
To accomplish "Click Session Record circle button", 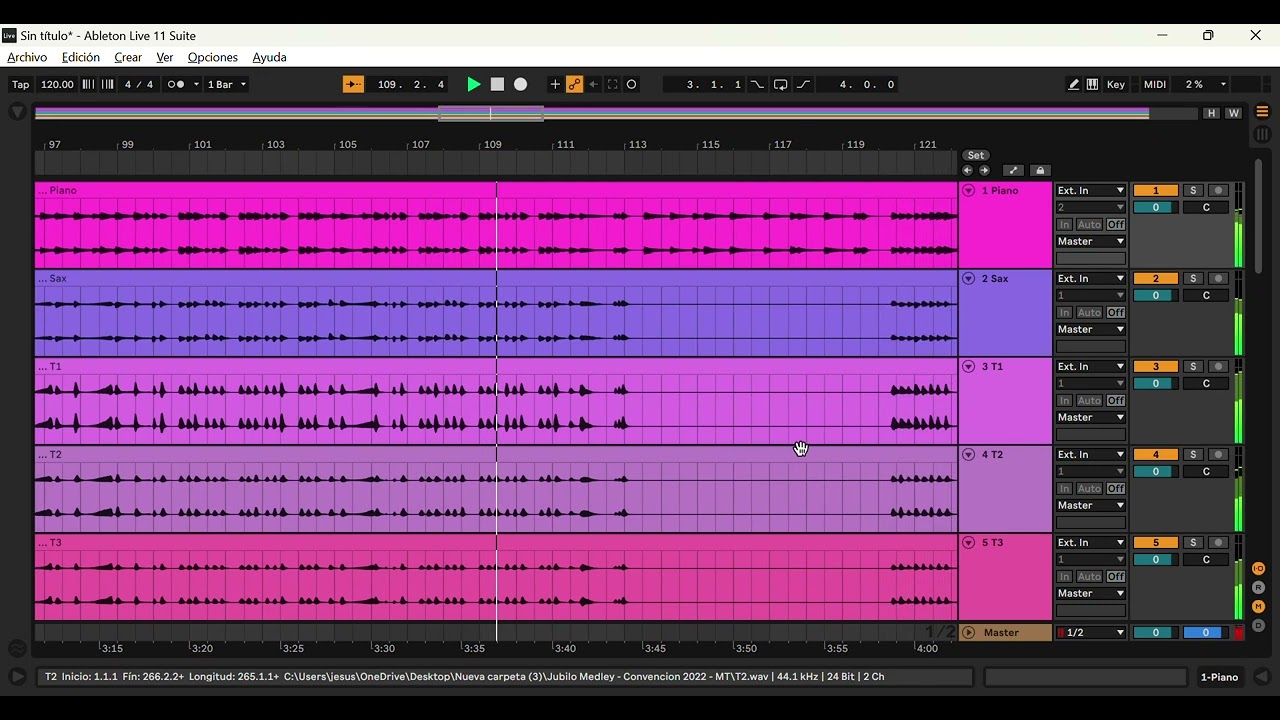I will tap(632, 85).
